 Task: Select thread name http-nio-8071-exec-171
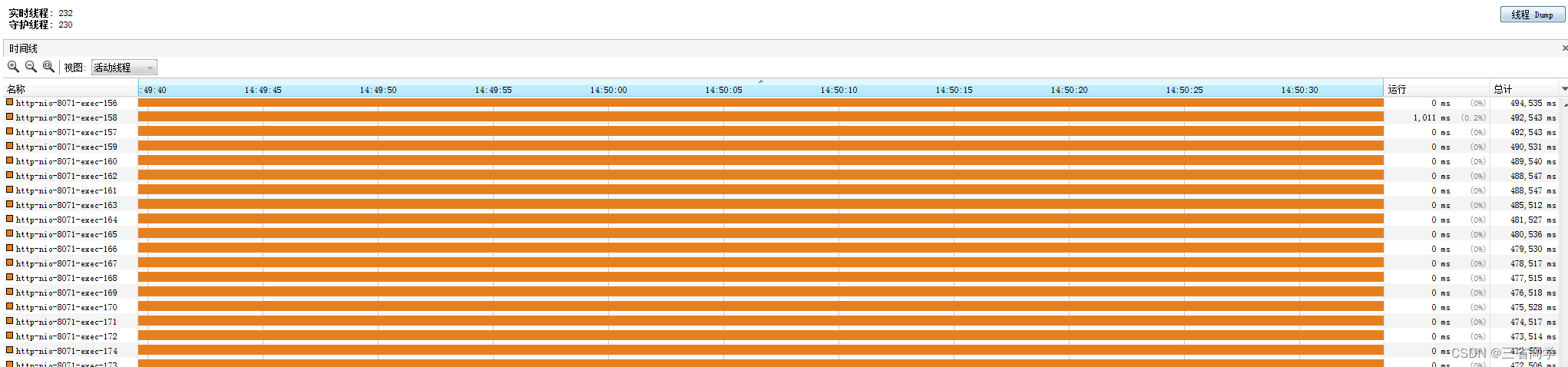67,322
